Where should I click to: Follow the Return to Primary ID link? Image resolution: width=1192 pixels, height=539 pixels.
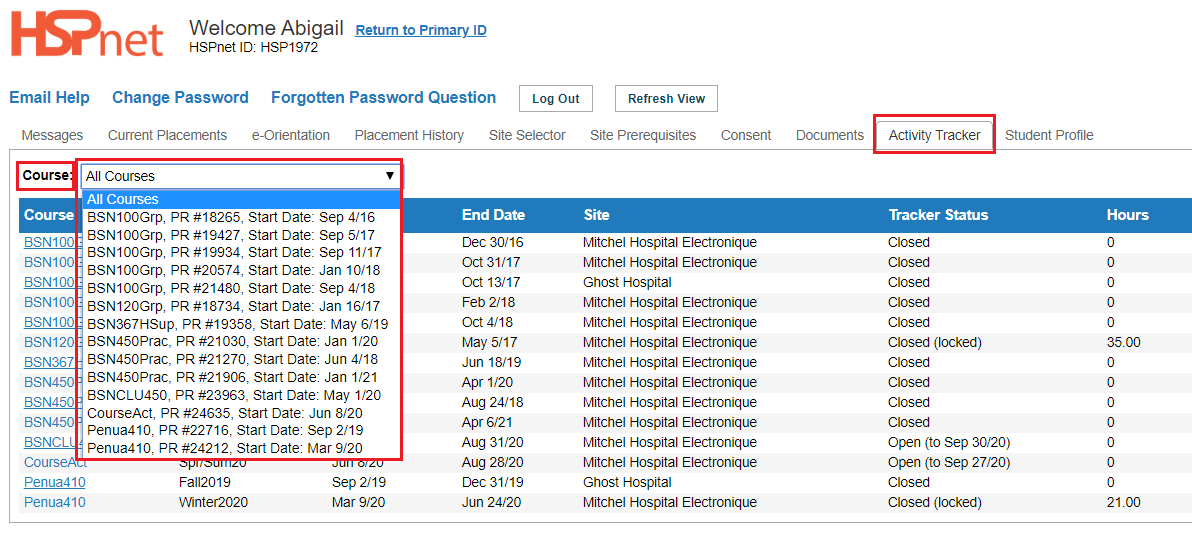tap(421, 30)
